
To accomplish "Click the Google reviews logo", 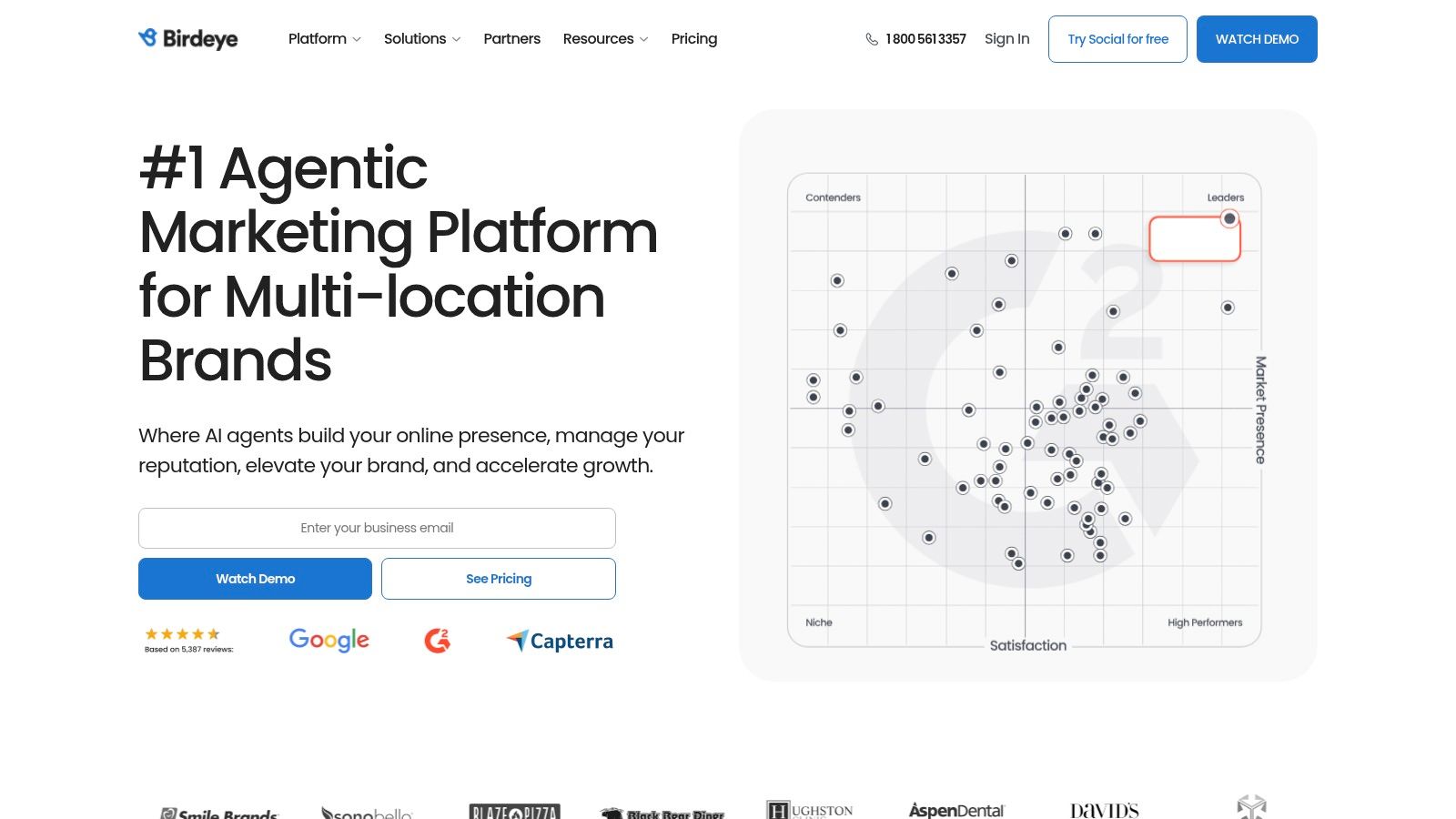I will [329, 640].
